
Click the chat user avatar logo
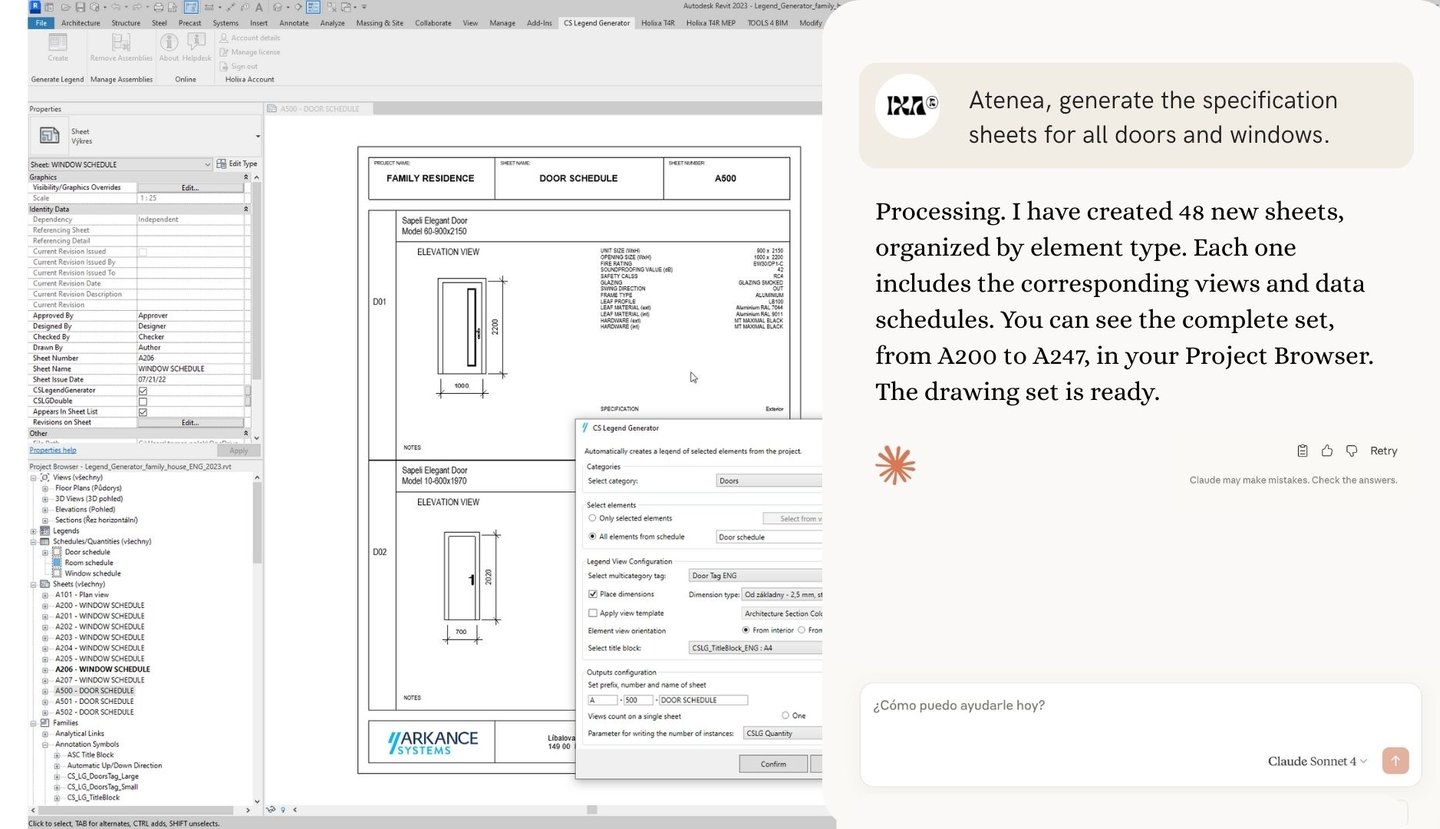pos(907,105)
